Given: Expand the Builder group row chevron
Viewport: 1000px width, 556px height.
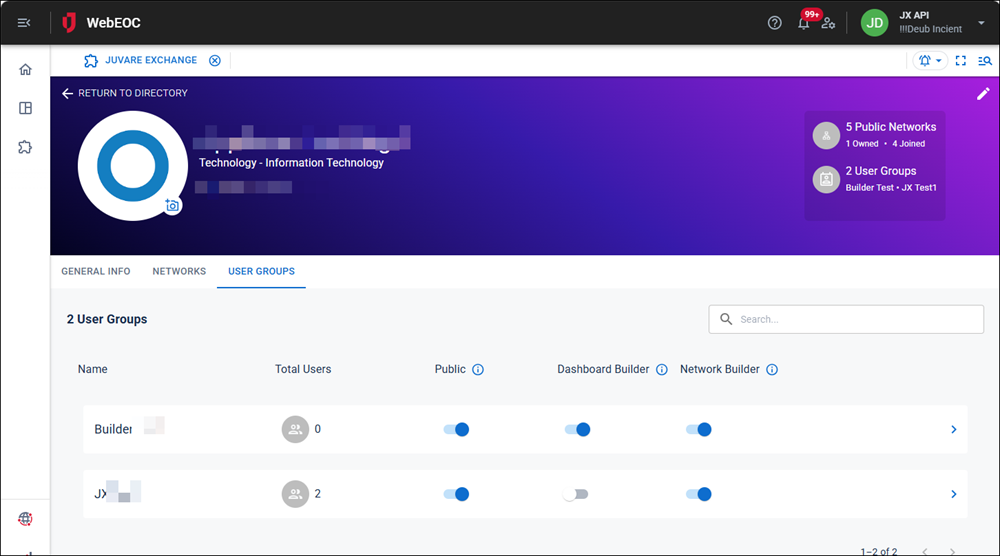Looking at the screenshot, I should coord(953,429).
